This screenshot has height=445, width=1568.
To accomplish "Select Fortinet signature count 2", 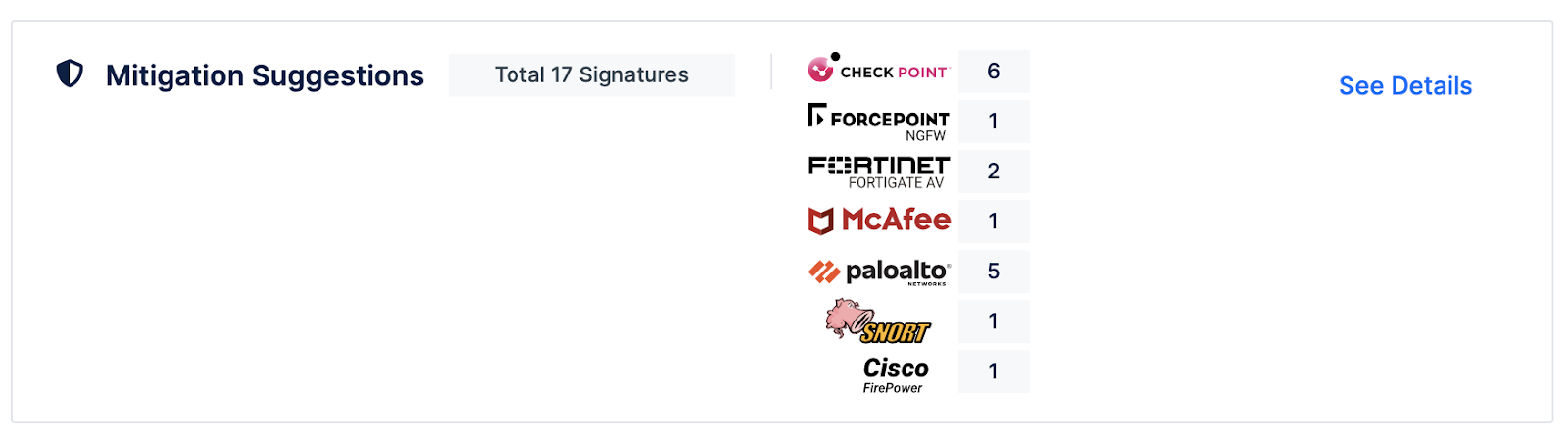I will tap(993, 172).
